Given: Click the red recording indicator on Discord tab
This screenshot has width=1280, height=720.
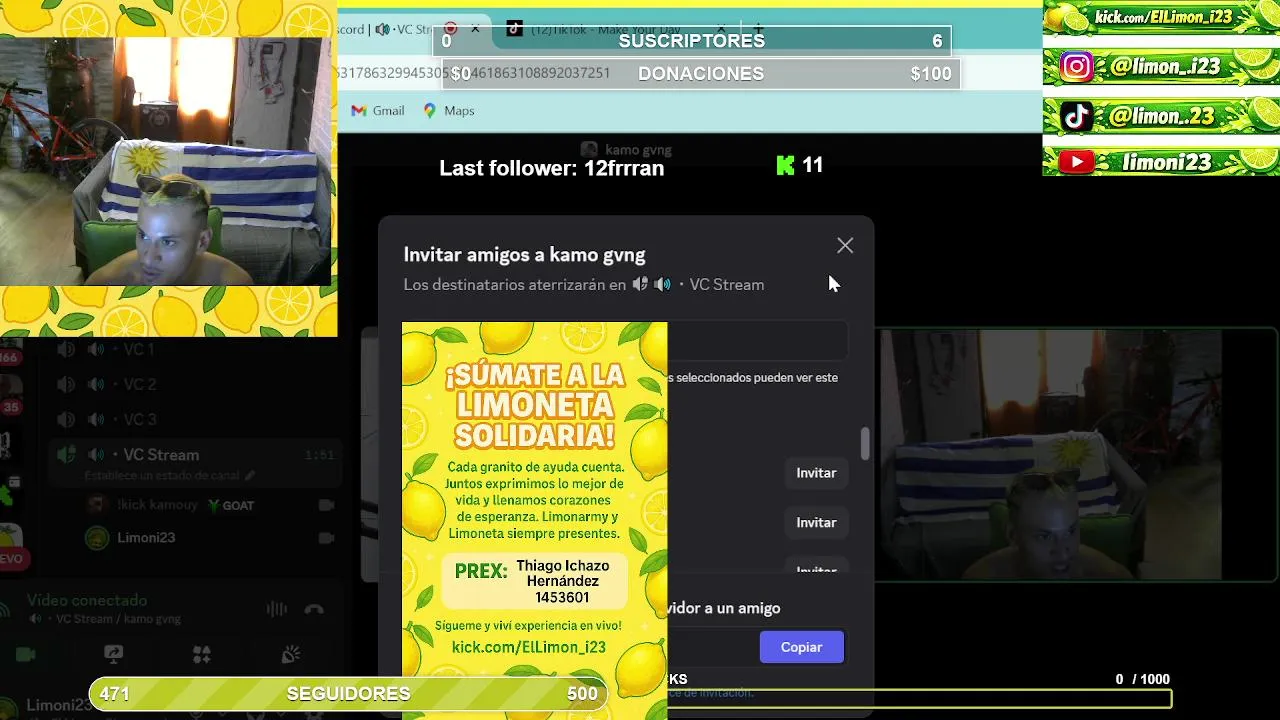Looking at the screenshot, I should pos(451,29).
